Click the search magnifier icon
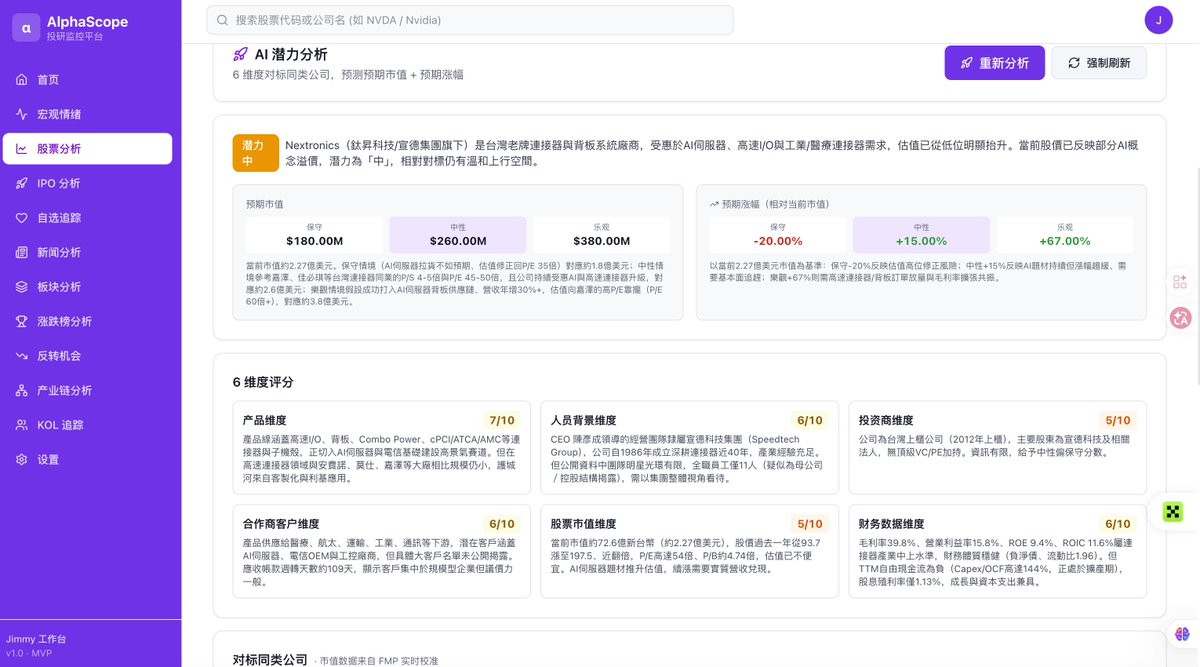This screenshot has width=1200, height=667. tap(222, 20)
